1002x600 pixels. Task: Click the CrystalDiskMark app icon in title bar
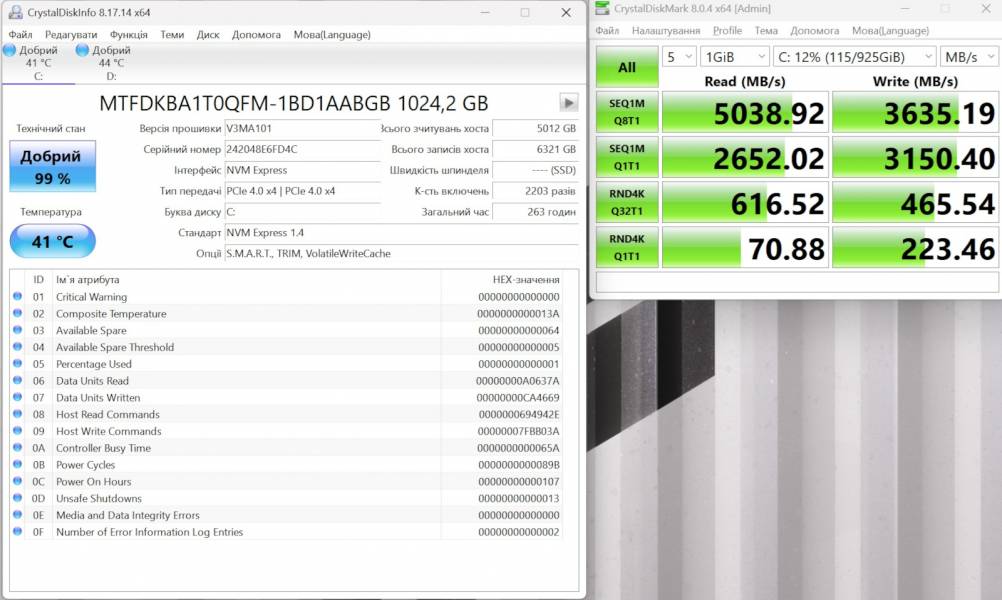coord(602,8)
